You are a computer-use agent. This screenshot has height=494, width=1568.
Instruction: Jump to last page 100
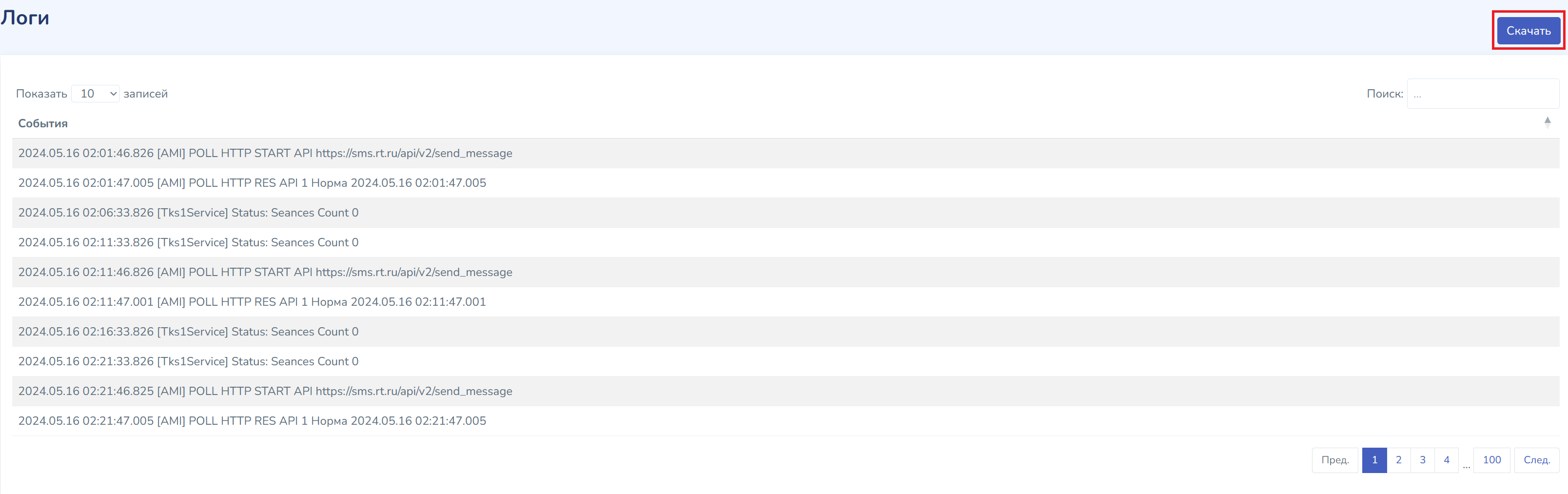(x=1491, y=460)
